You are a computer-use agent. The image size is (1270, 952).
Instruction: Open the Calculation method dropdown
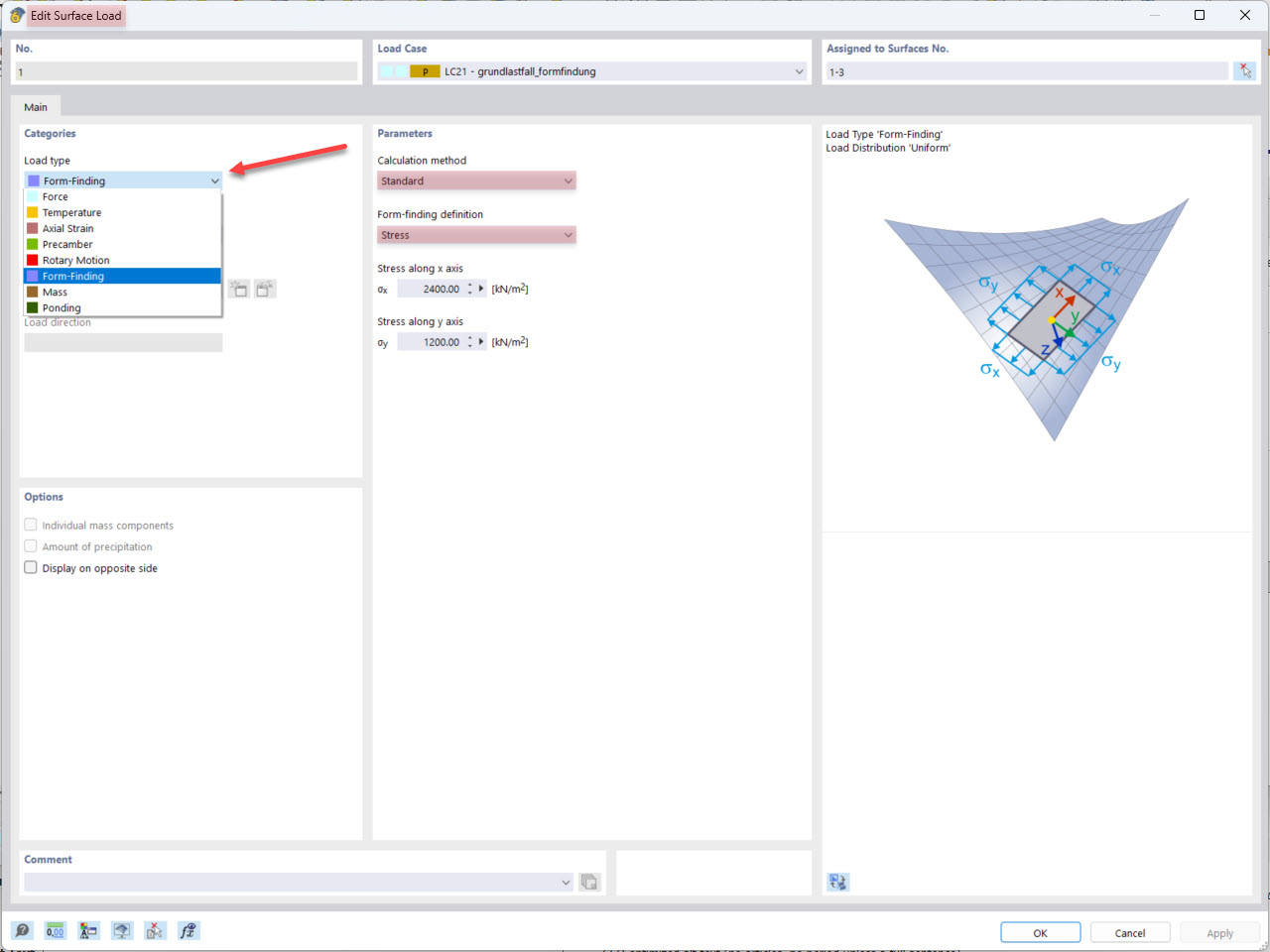coord(567,180)
